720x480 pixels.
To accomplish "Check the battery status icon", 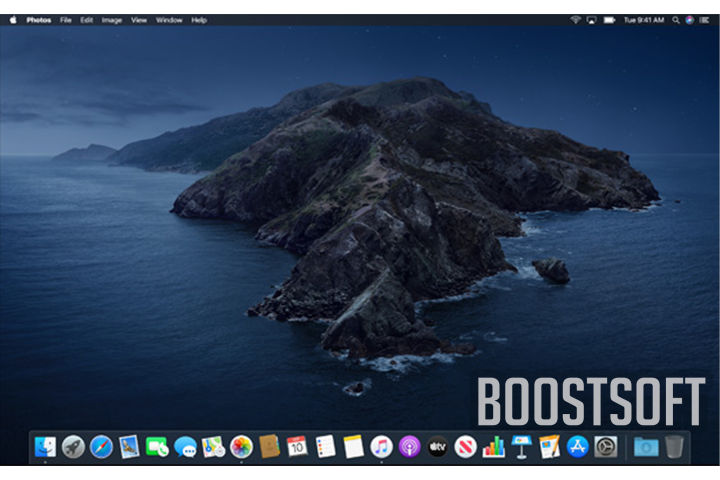I will 609,20.
